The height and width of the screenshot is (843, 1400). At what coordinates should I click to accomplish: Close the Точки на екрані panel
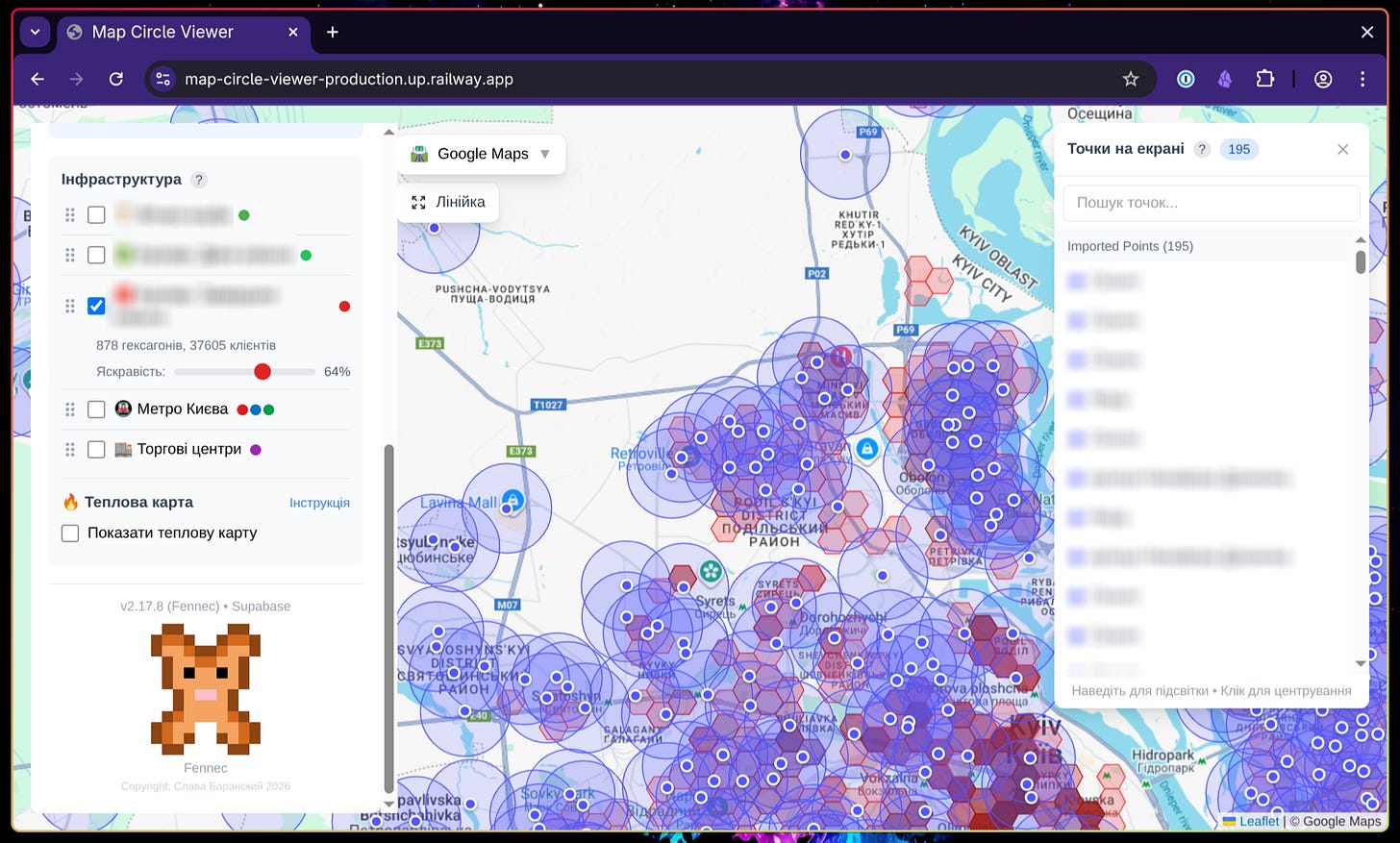click(x=1343, y=149)
